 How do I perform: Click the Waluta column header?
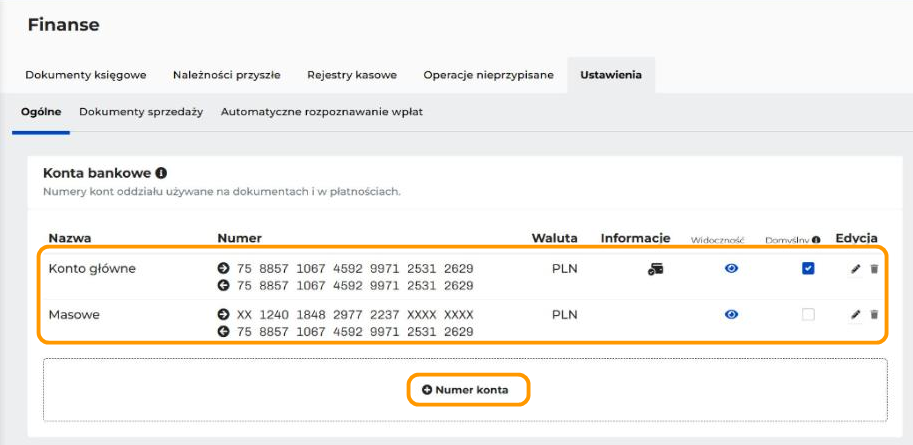click(x=554, y=238)
